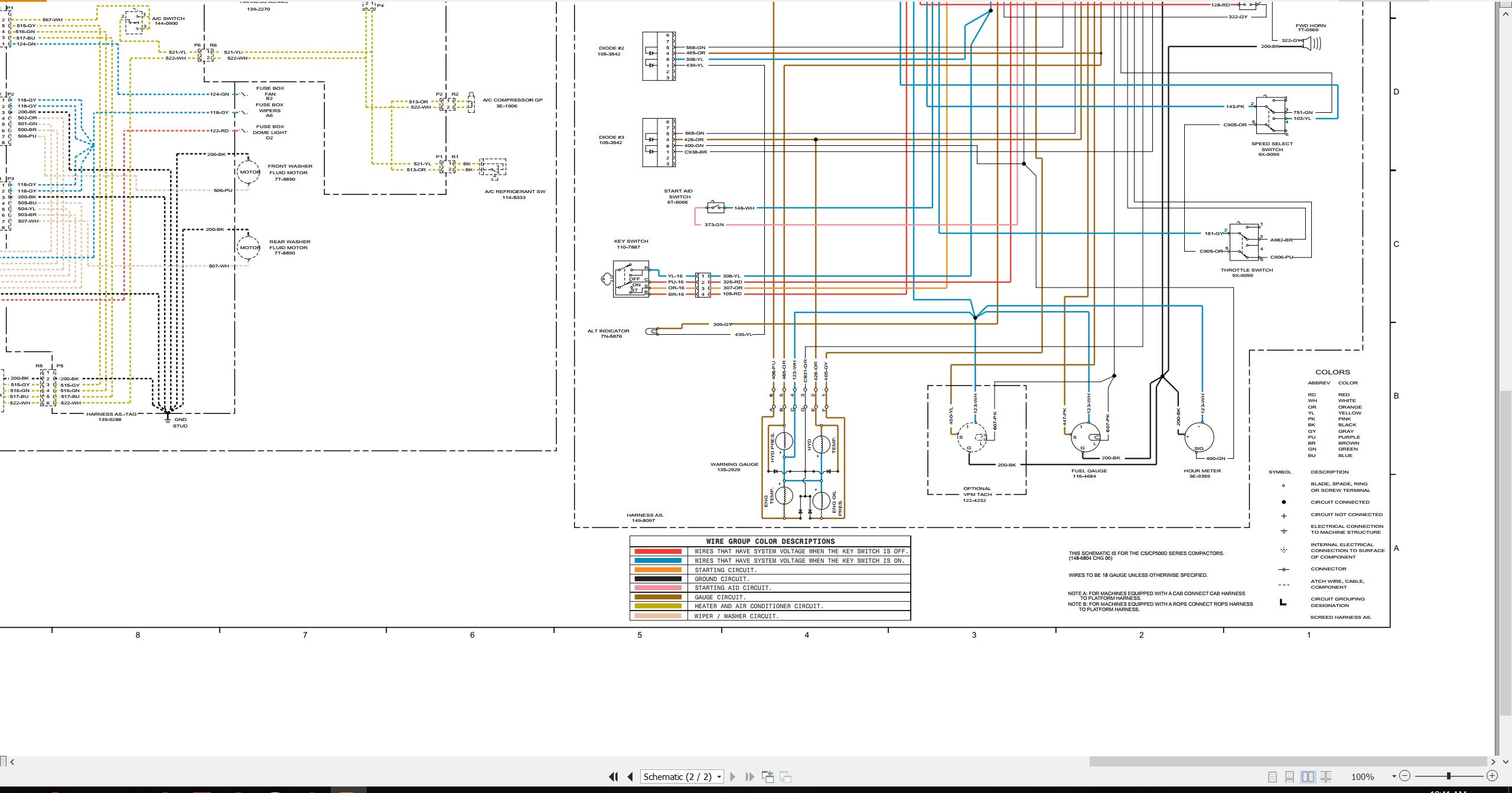
Task: Click the orange starting circuit legend swatch
Action: pos(658,570)
